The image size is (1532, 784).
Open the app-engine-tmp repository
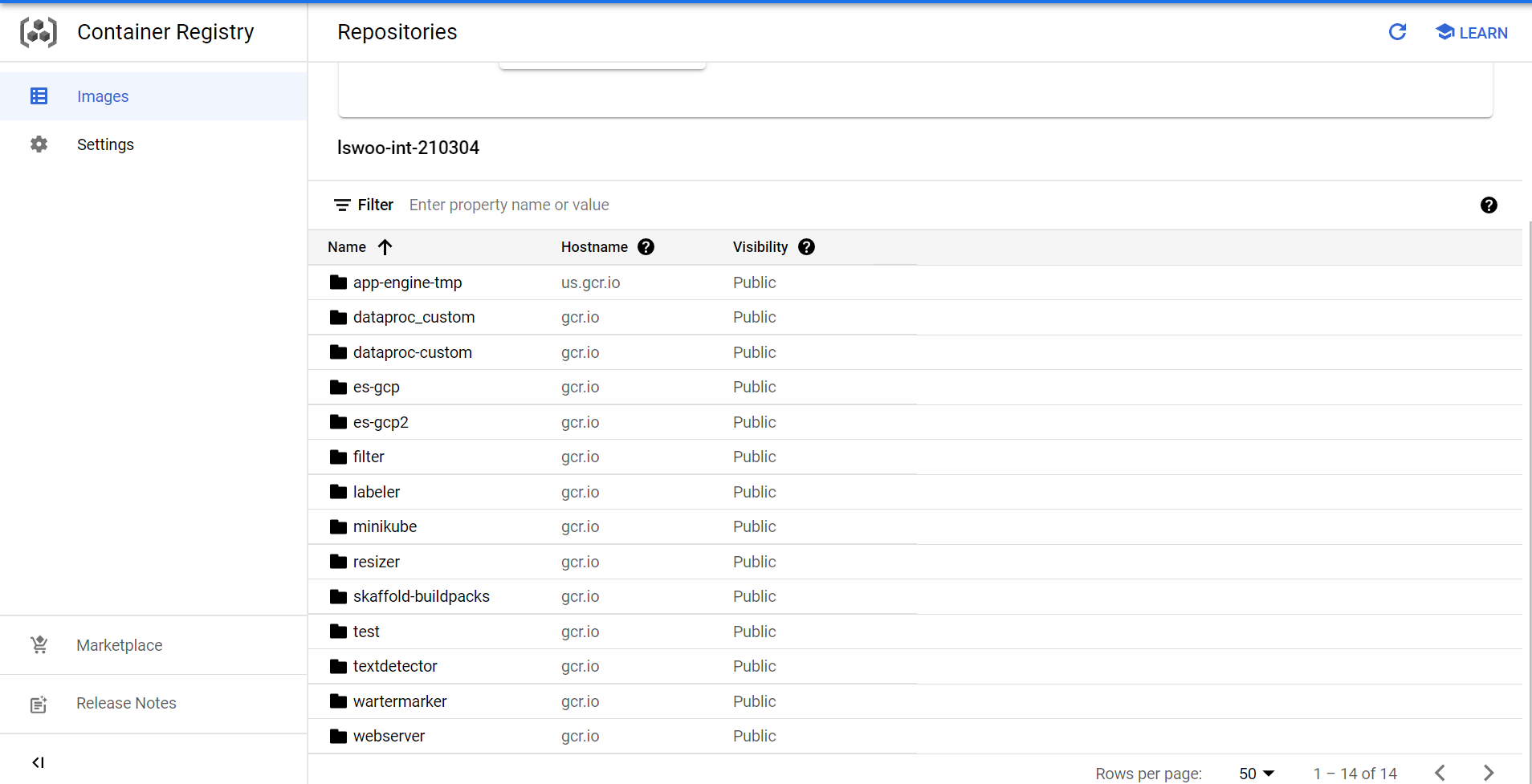(408, 282)
